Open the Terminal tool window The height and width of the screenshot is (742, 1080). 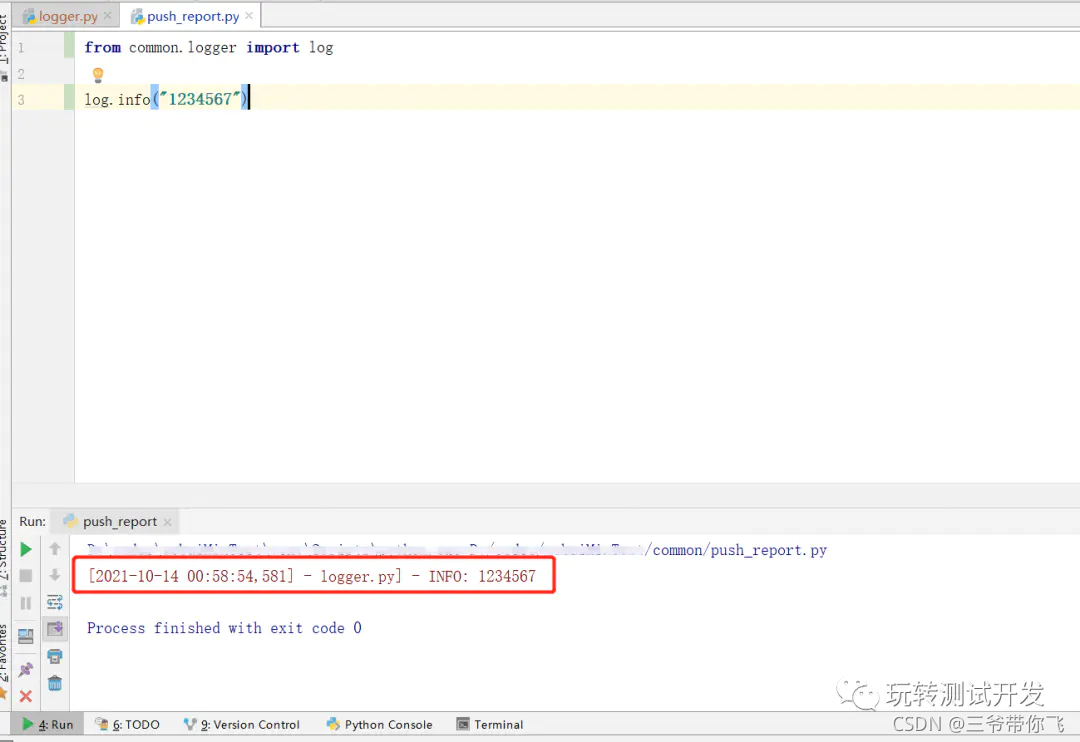(x=490, y=724)
